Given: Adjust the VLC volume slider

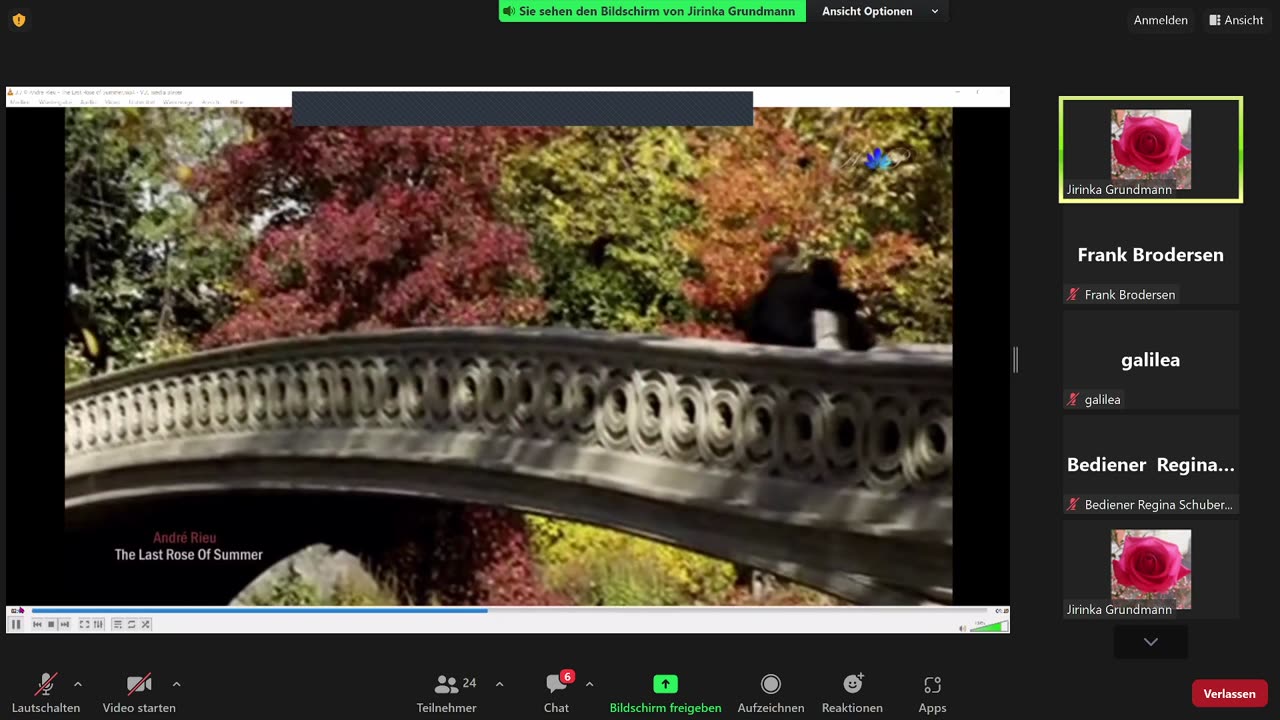Looking at the screenshot, I should coord(988,626).
